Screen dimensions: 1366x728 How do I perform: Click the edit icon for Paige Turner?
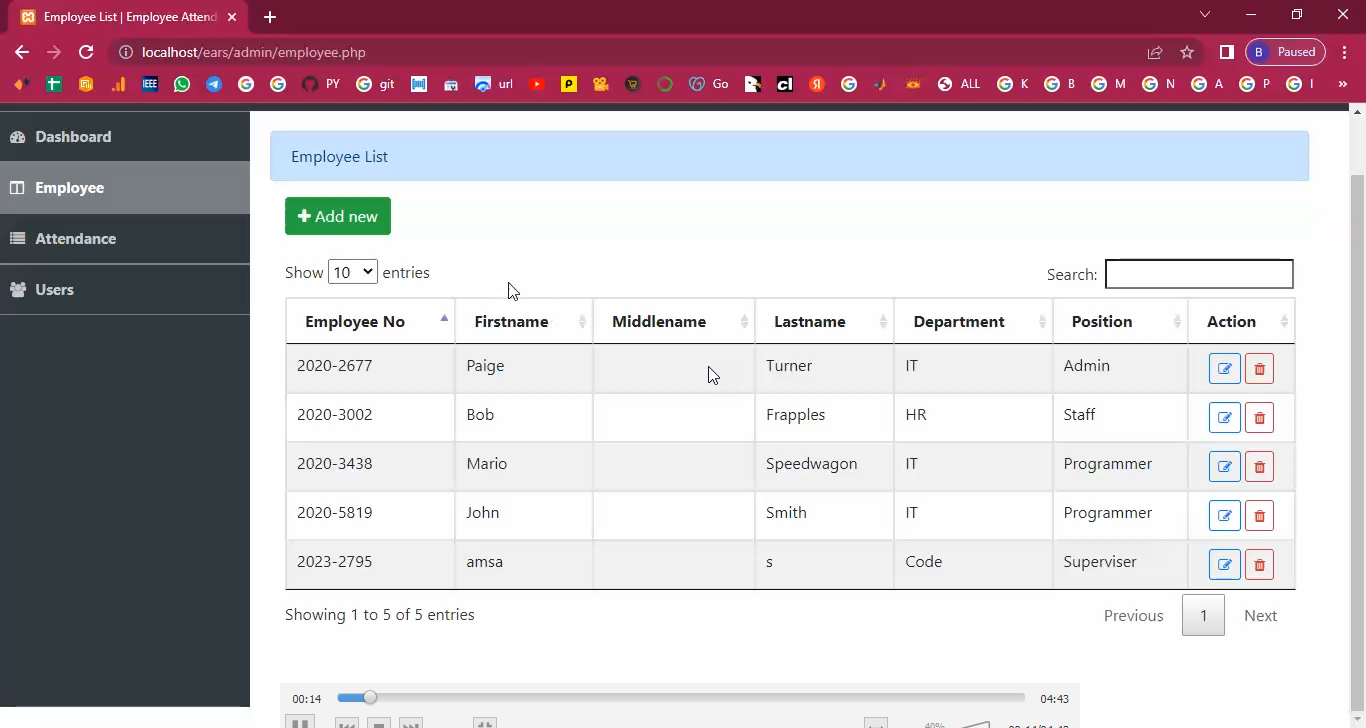tap(1224, 369)
